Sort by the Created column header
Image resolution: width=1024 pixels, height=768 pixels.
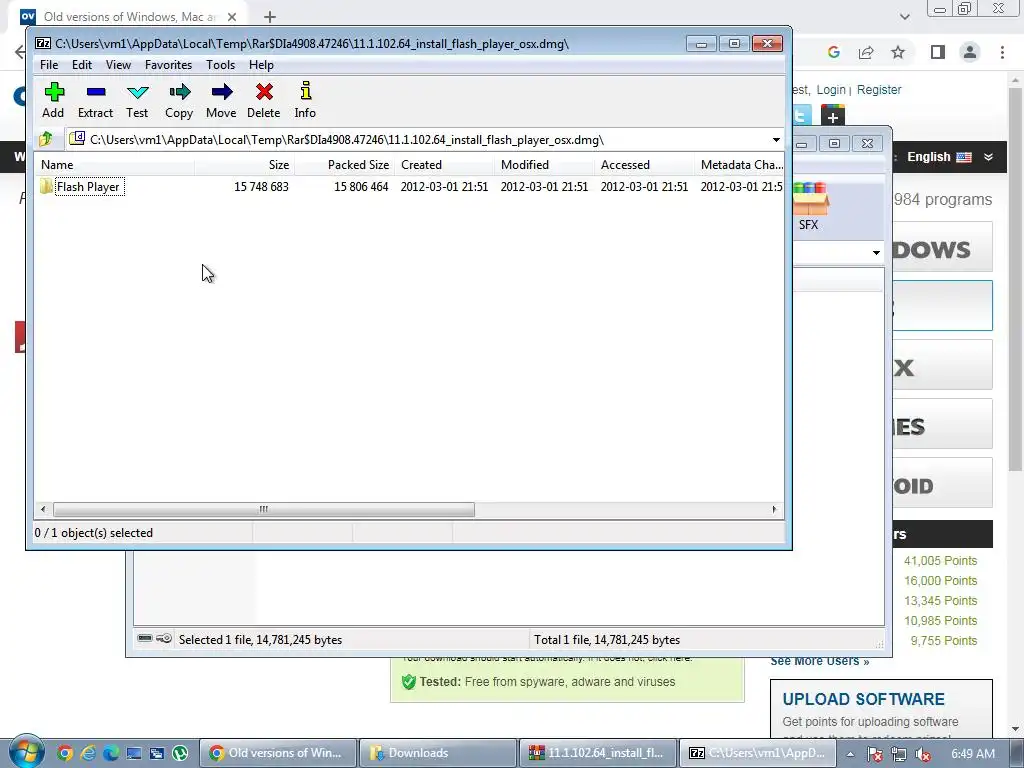pyautogui.click(x=444, y=165)
